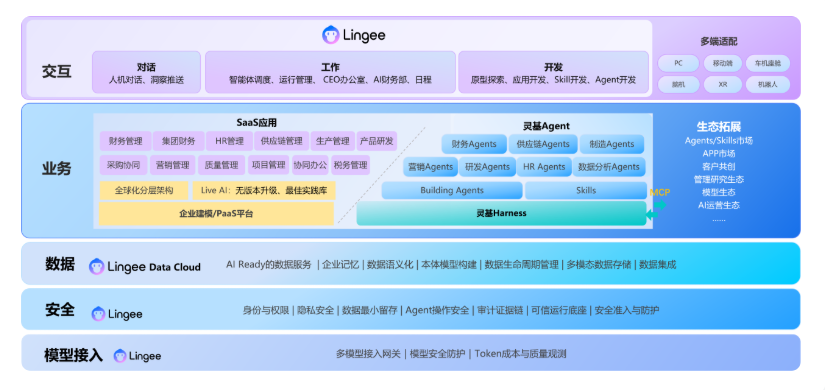Select the 移动端 device pill

point(723,63)
